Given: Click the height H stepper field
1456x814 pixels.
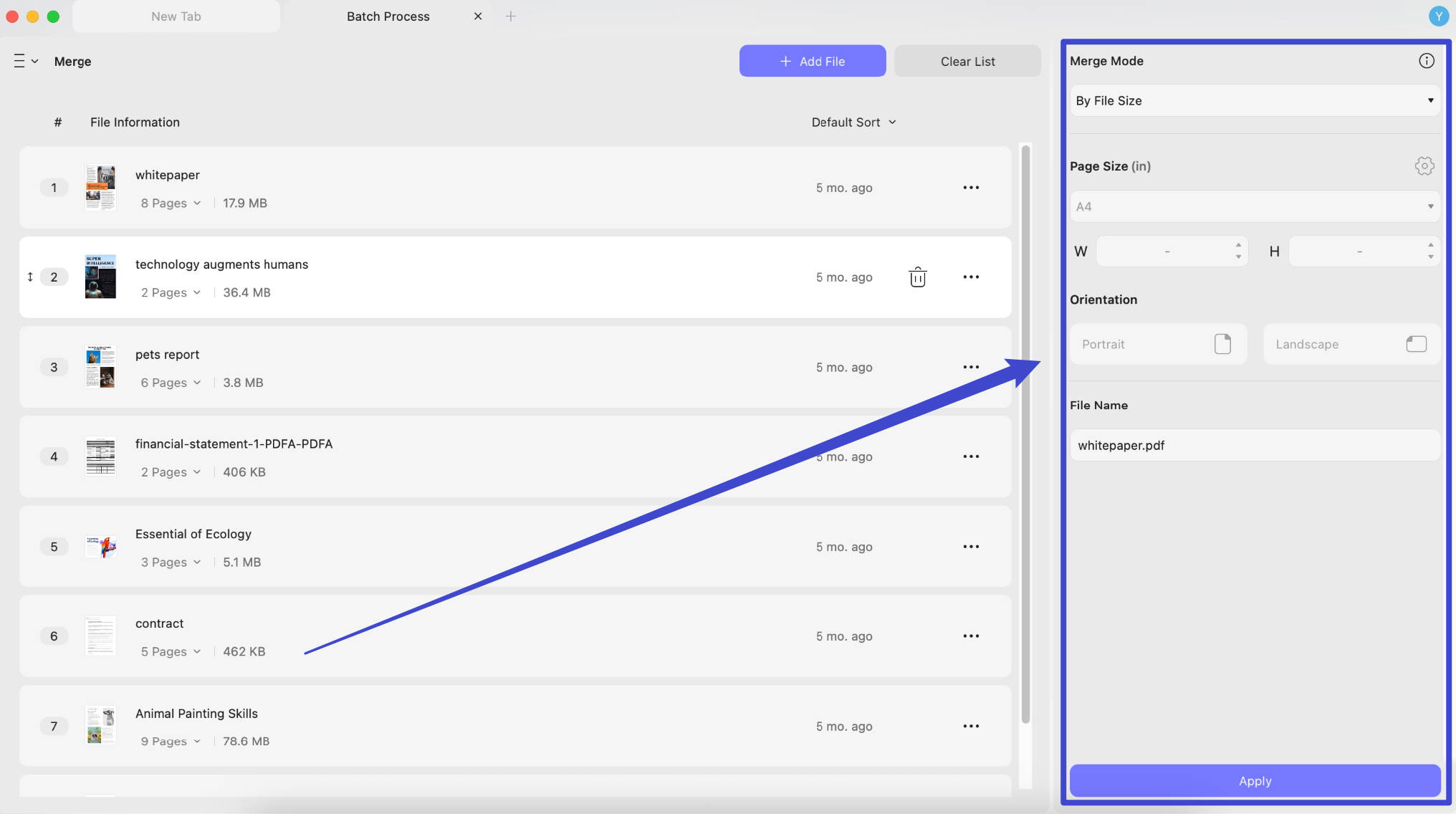Looking at the screenshot, I should (1364, 252).
